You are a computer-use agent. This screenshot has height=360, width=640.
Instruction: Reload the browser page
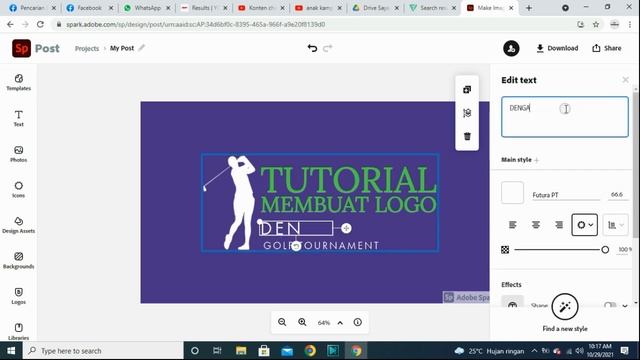point(40,24)
